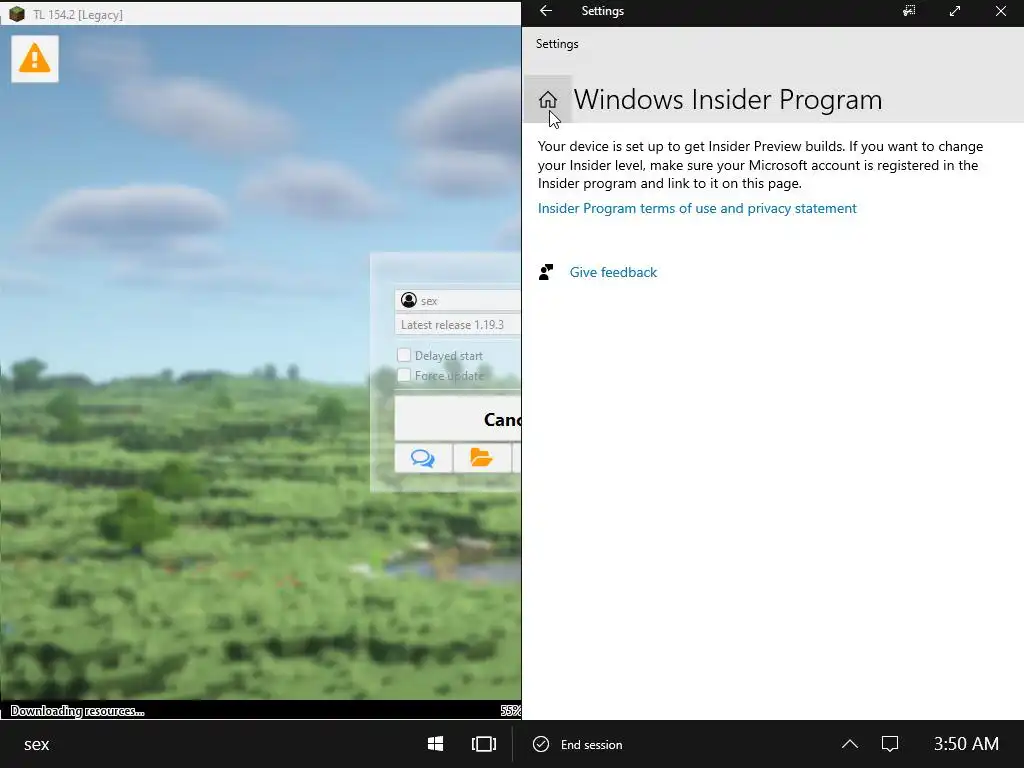Go to Settings home via house icon

548,99
